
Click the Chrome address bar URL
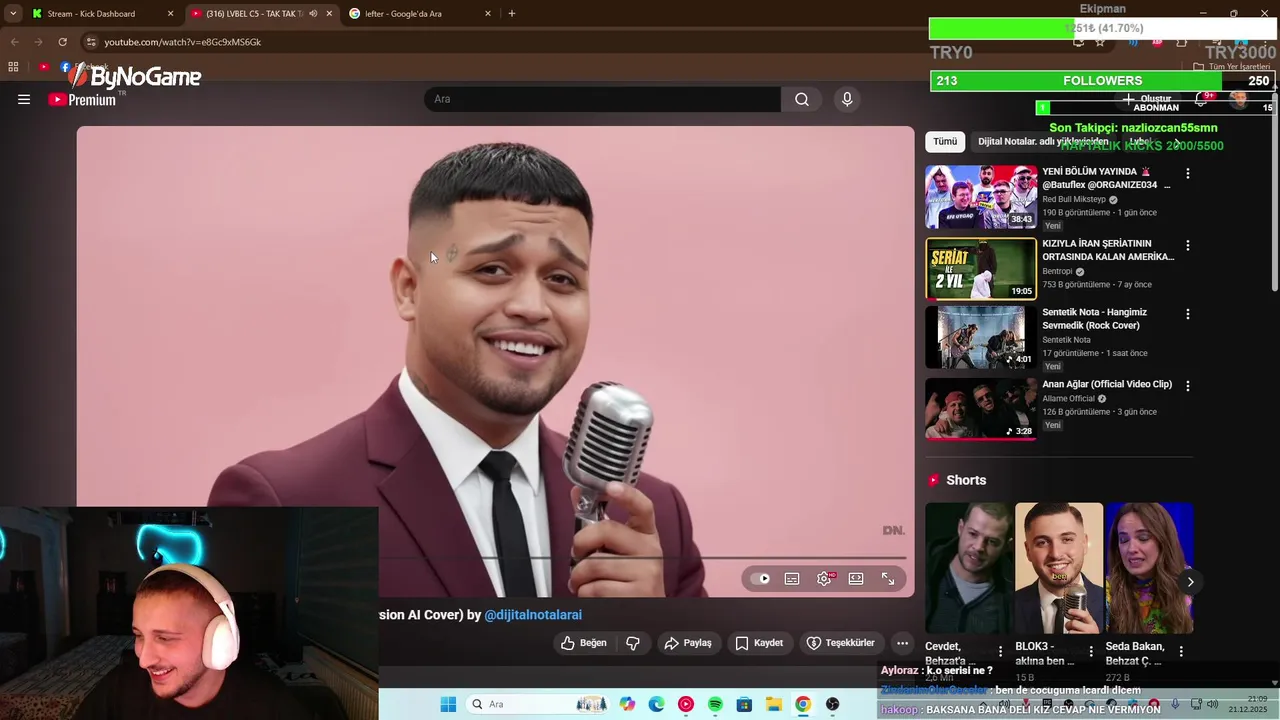(183, 42)
